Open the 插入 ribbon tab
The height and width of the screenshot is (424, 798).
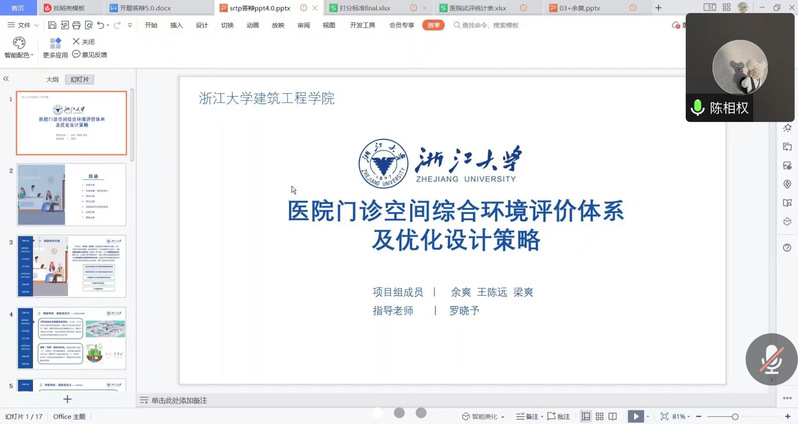[x=176, y=25]
